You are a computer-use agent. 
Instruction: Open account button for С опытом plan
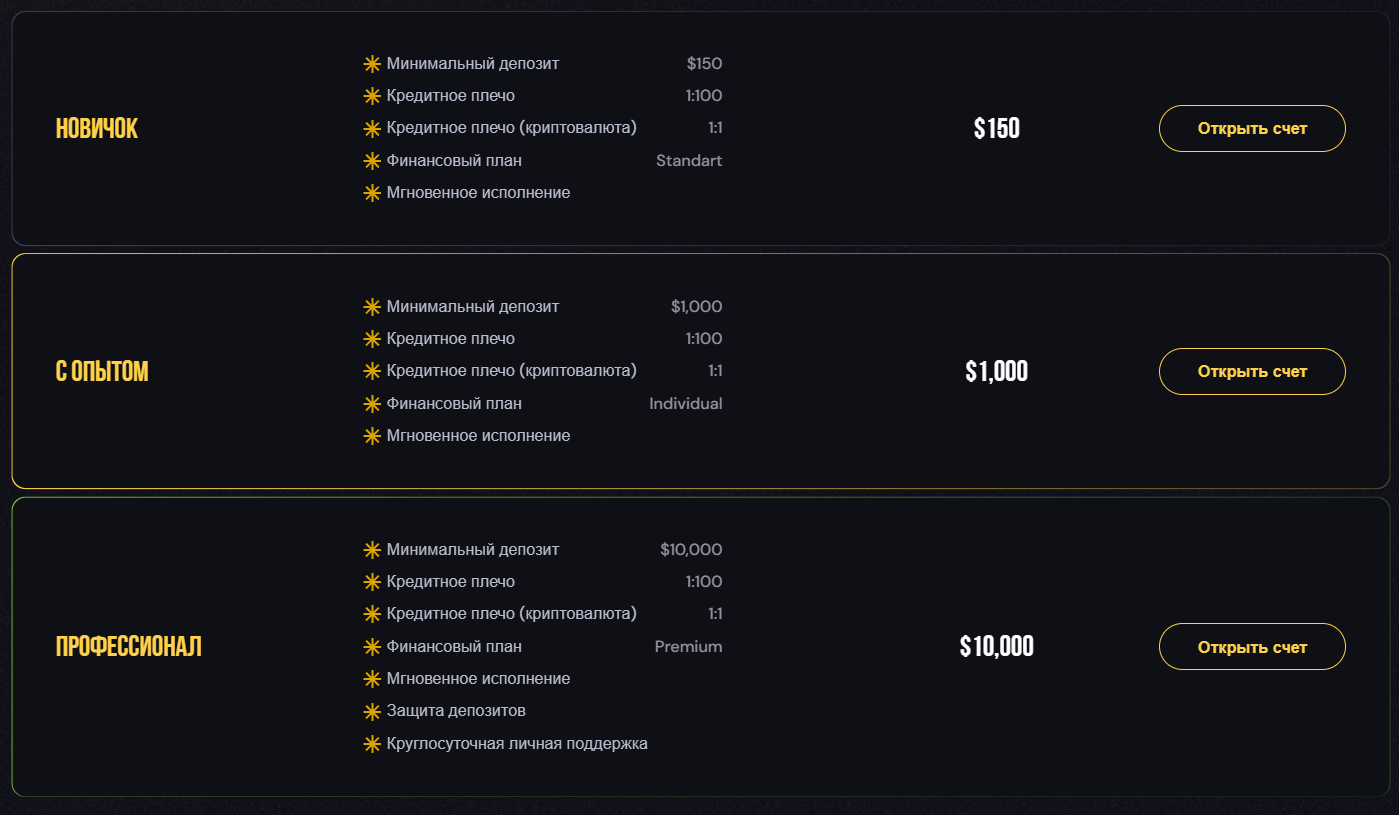pos(1252,371)
